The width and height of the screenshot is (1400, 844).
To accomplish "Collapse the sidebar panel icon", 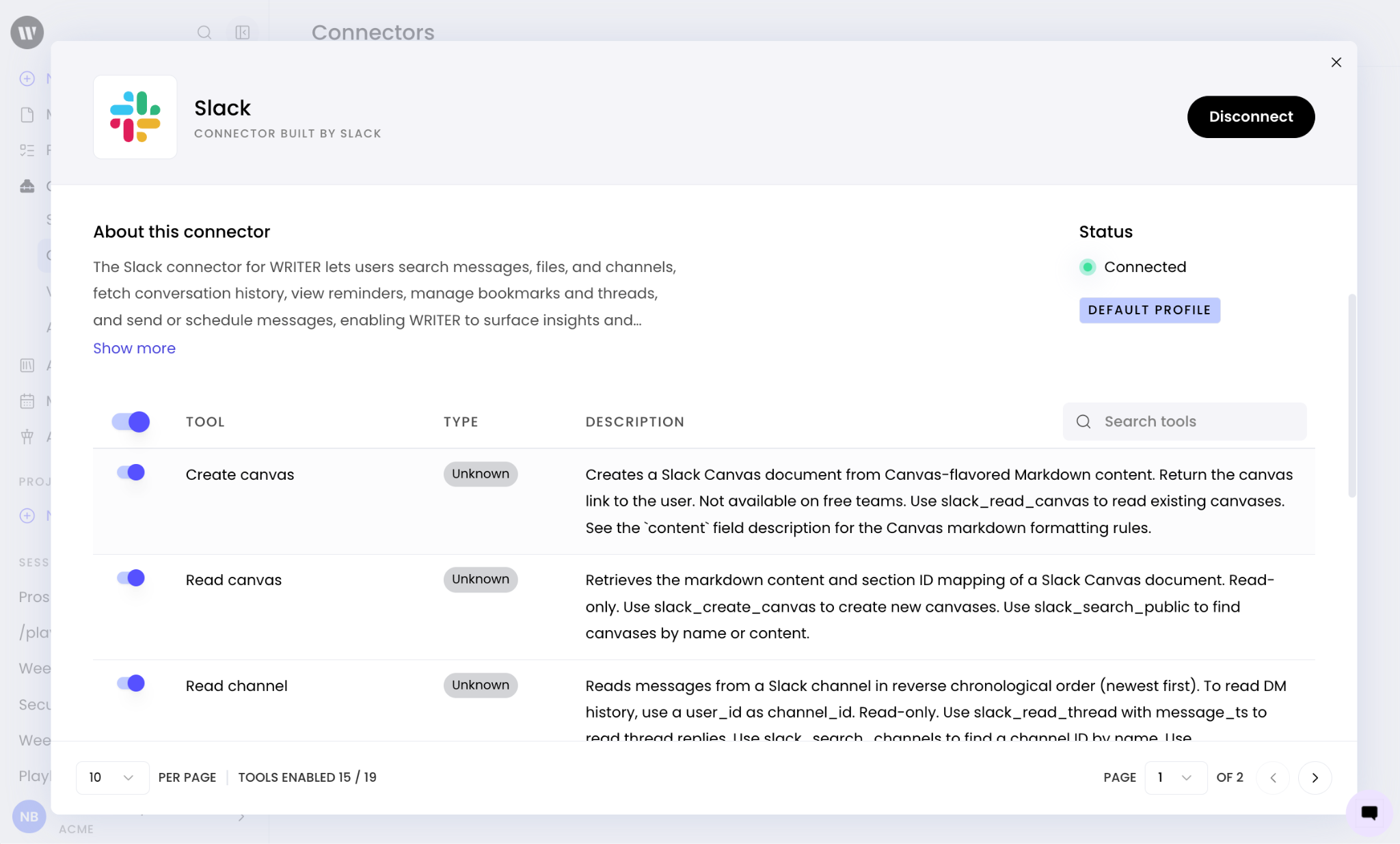I will (x=243, y=32).
